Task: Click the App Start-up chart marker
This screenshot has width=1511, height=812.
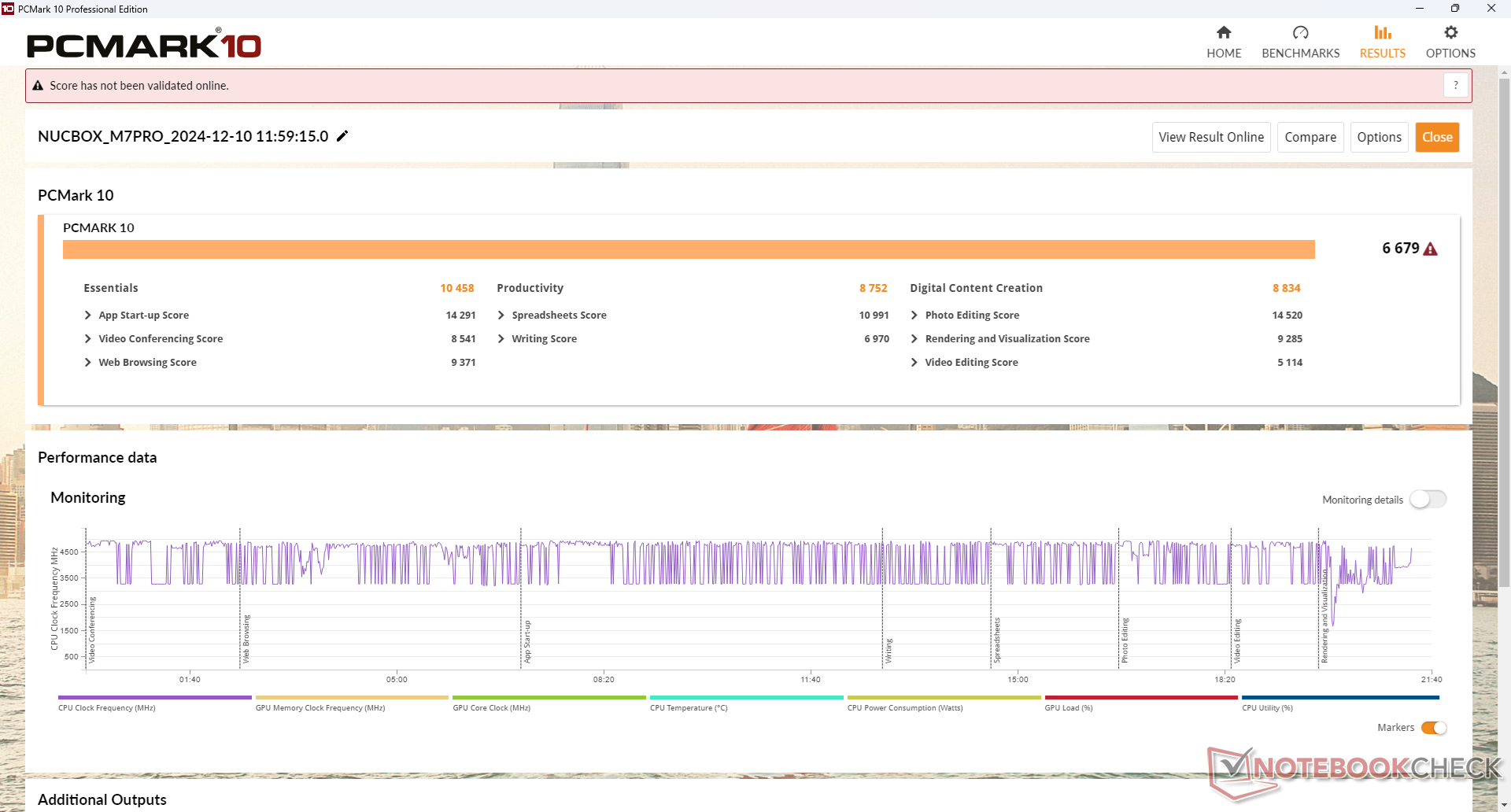Action: 521,600
